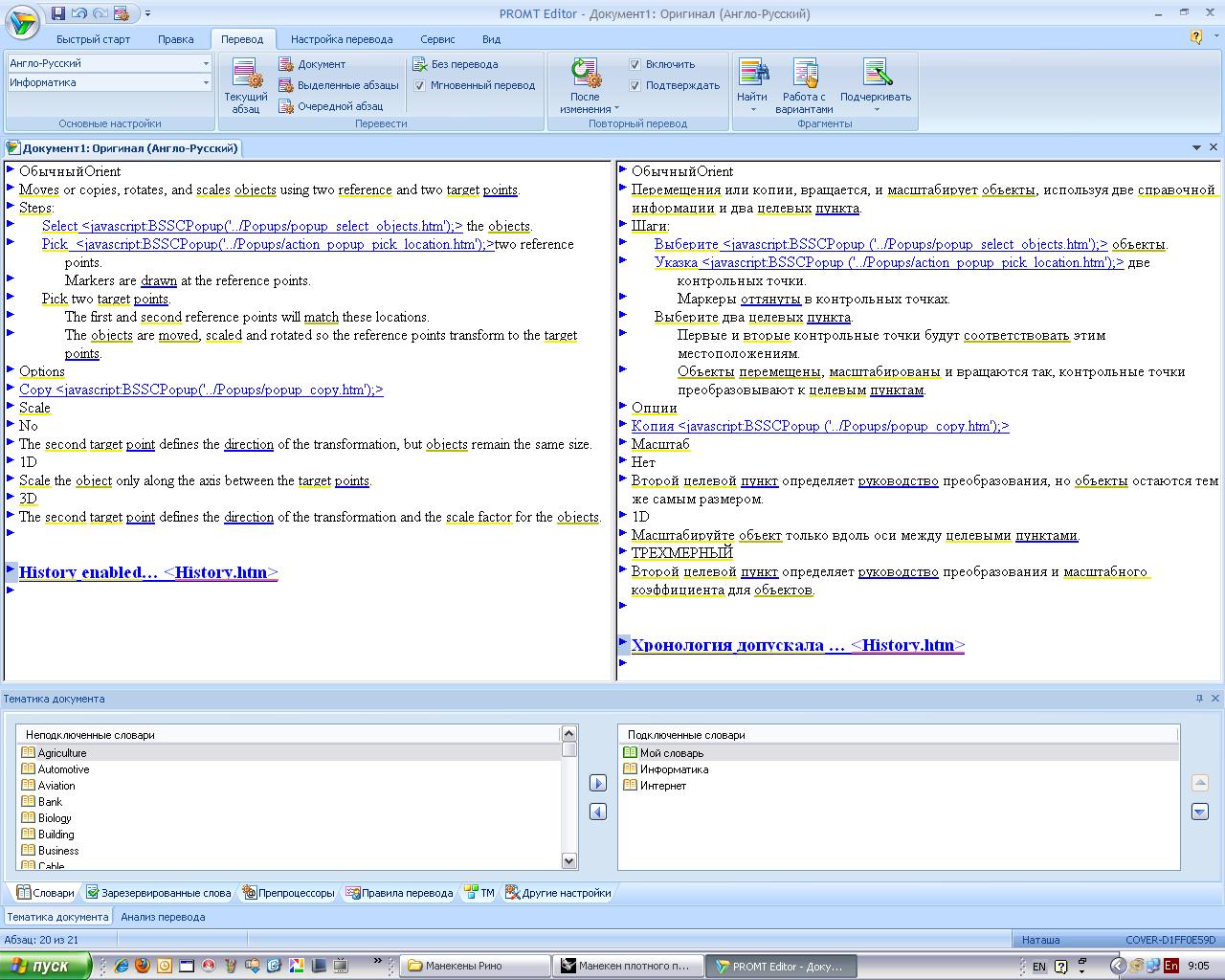Toggle the Включить checkbox

pos(635,64)
